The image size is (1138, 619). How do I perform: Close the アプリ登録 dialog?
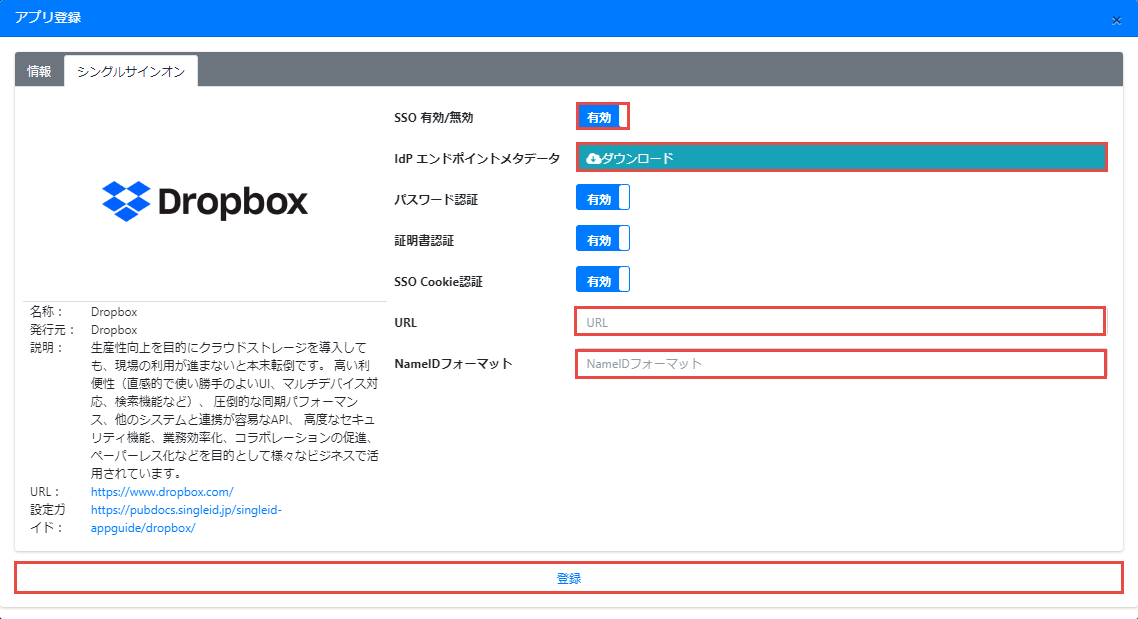pyautogui.click(x=1116, y=20)
